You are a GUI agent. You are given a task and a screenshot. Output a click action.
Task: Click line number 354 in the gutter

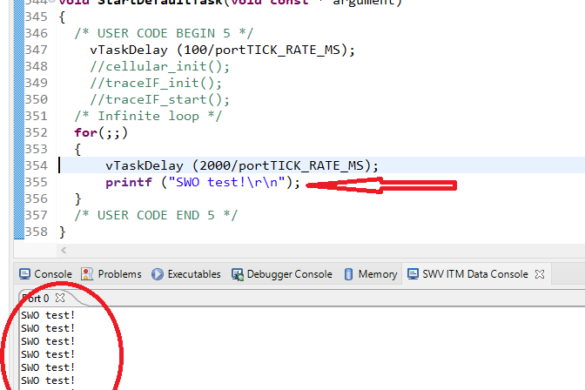(x=36, y=166)
